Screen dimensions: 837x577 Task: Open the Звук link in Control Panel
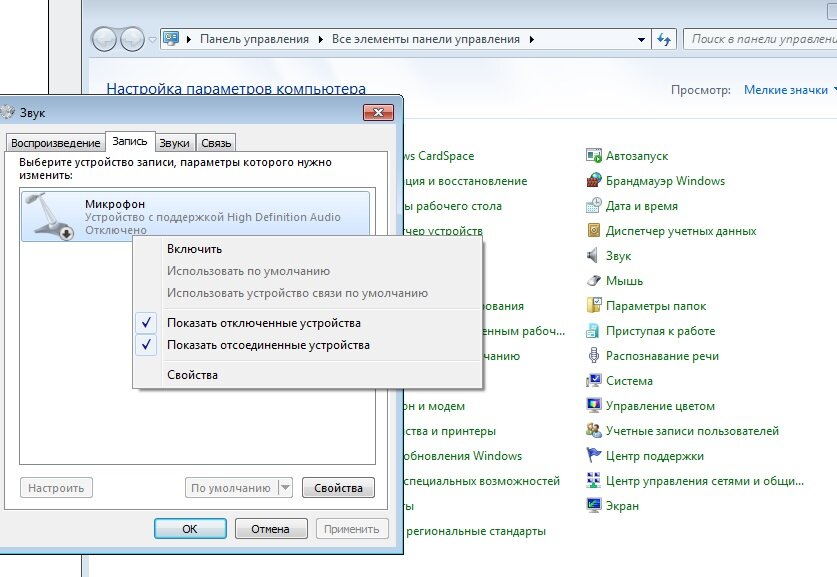point(618,256)
